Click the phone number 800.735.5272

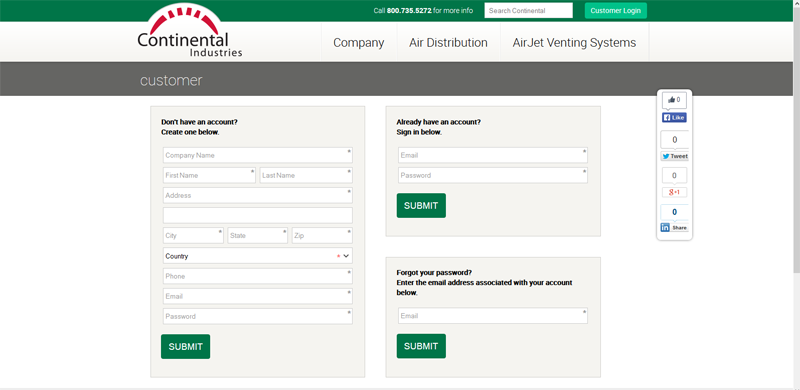[x=409, y=11]
